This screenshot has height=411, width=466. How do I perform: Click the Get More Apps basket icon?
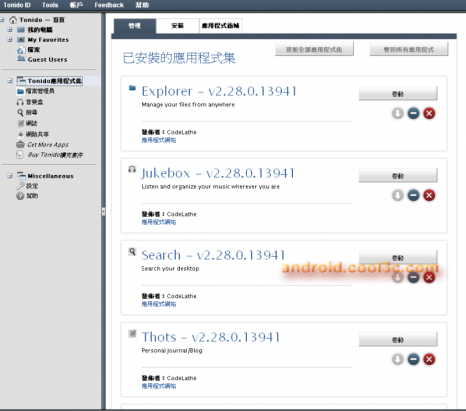click(x=20, y=145)
